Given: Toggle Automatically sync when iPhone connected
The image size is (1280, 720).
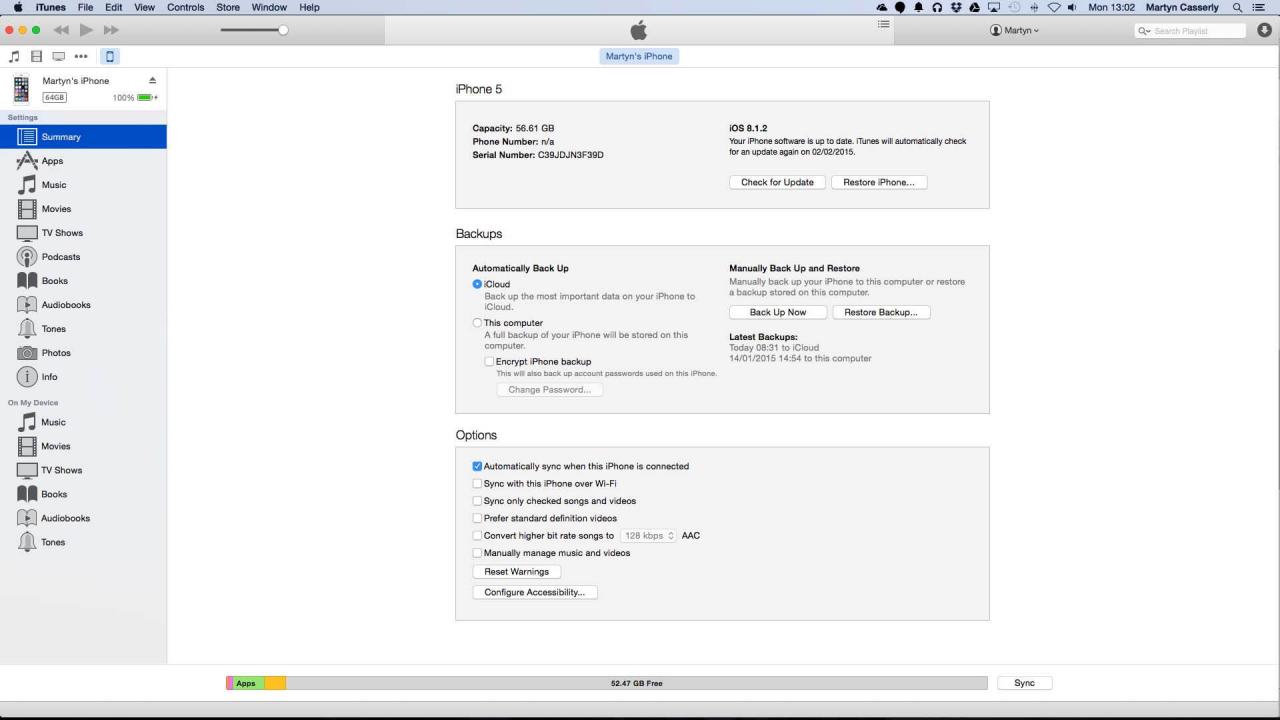Looking at the screenshot, I should pyautogui.click(x=478, y=466).
